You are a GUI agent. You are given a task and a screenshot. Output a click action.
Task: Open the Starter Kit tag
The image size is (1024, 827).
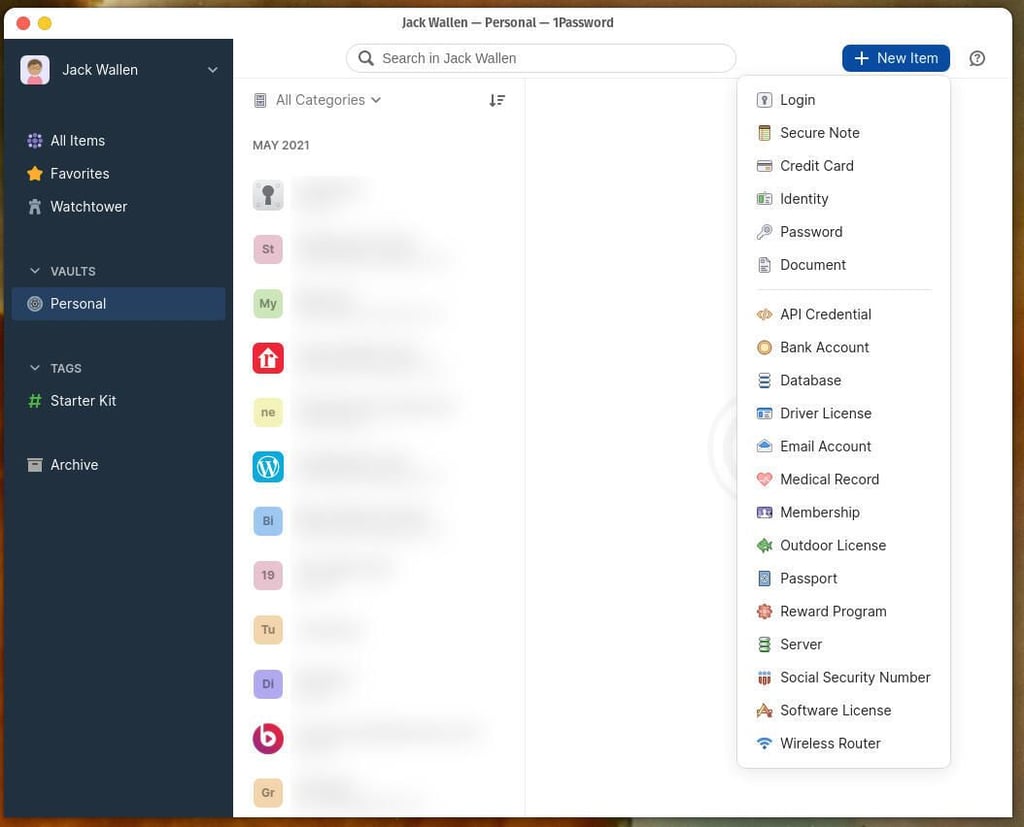click(x=83, y=401)
